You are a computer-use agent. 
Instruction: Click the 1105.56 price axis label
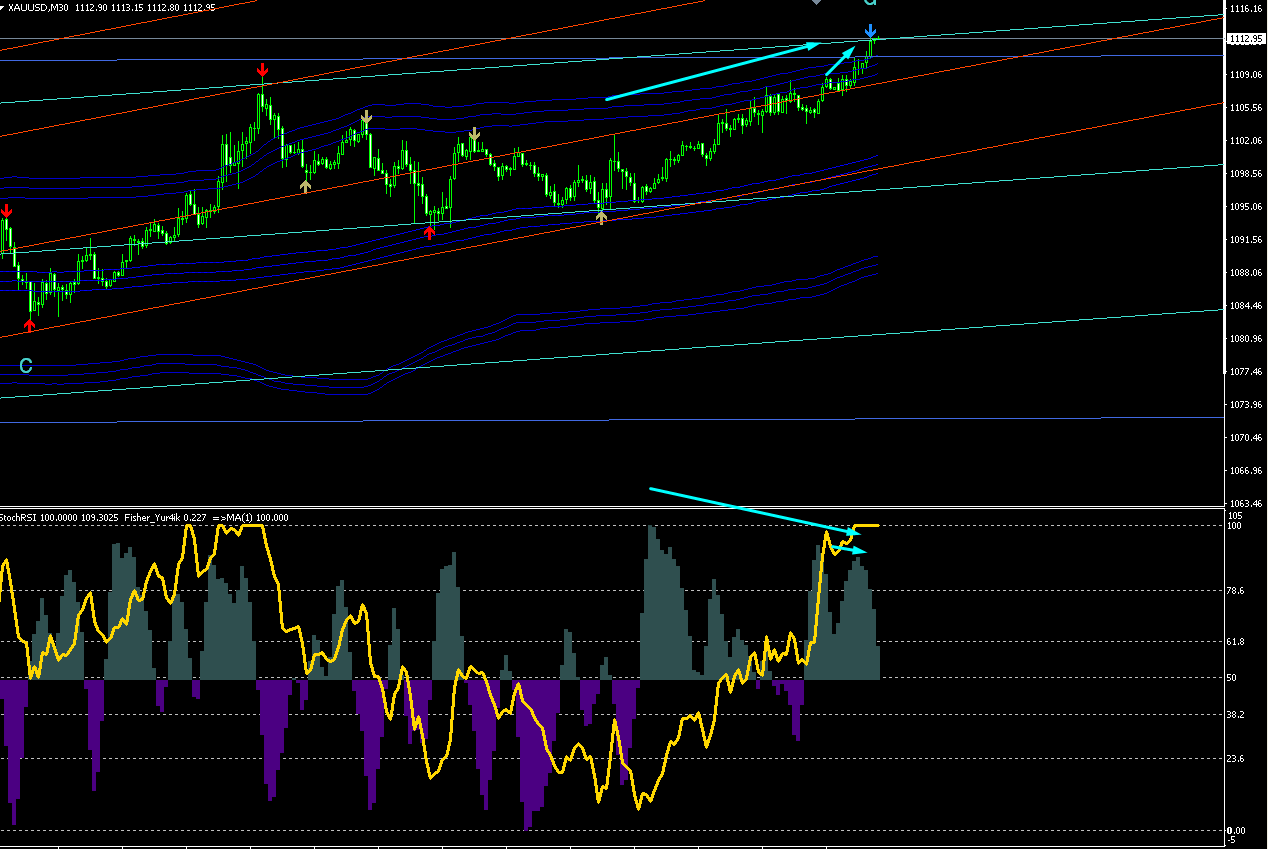tap(1245, 108)
